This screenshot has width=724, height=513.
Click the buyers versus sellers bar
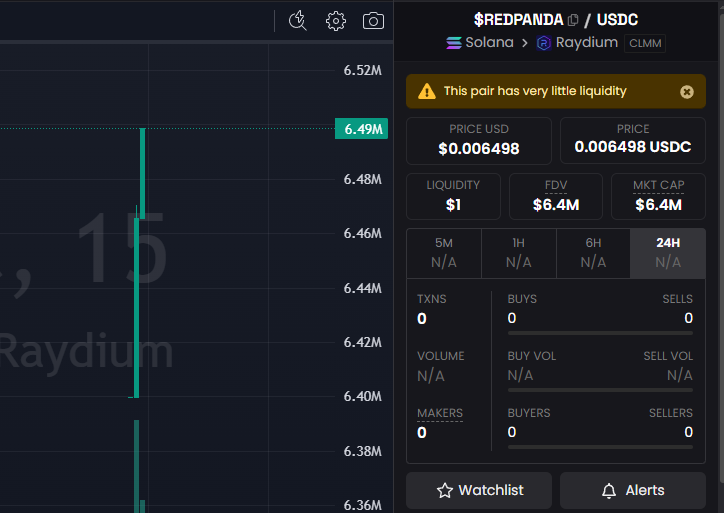[600, 447]
